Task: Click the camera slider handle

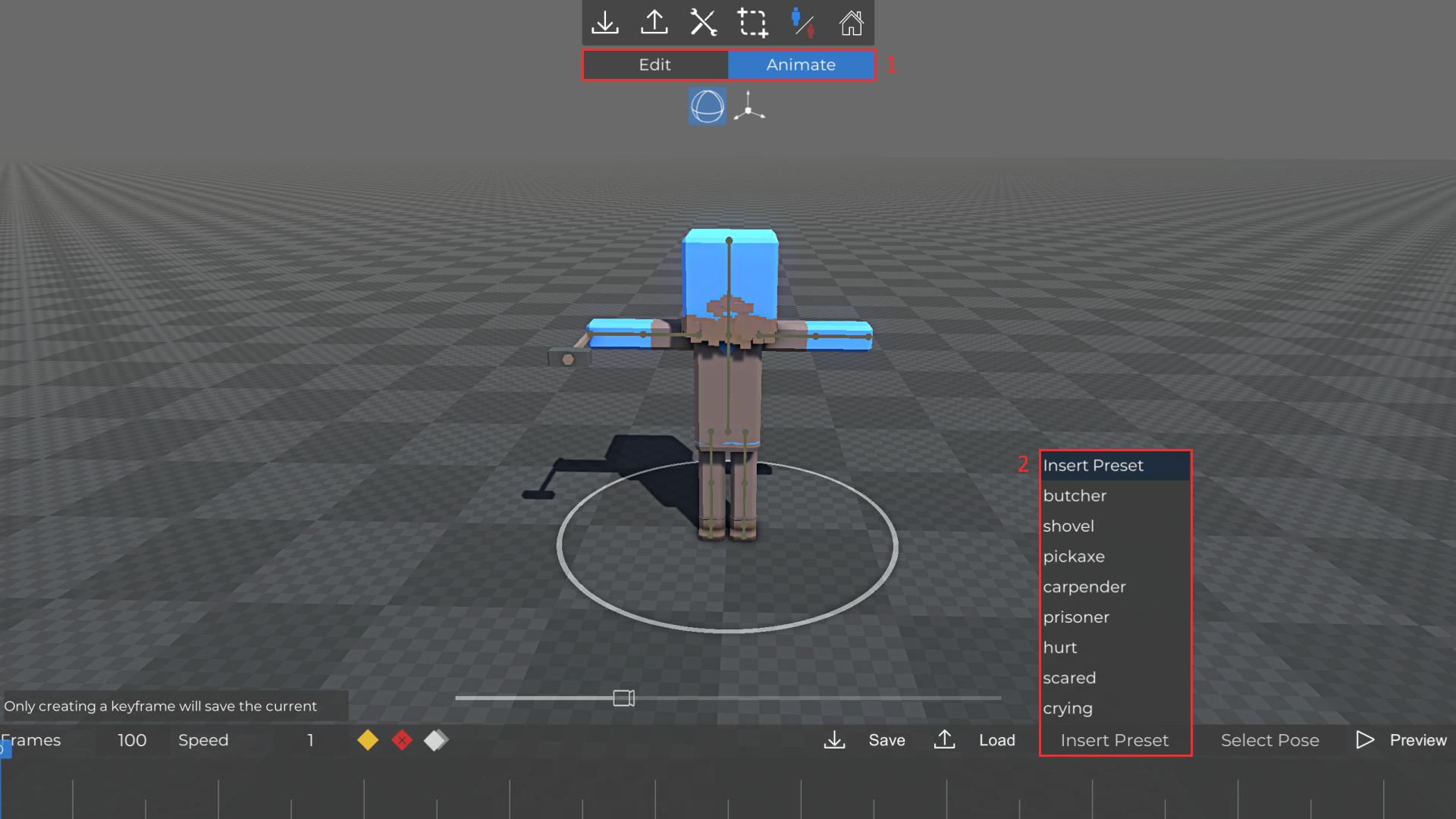Action: (623, 698)
